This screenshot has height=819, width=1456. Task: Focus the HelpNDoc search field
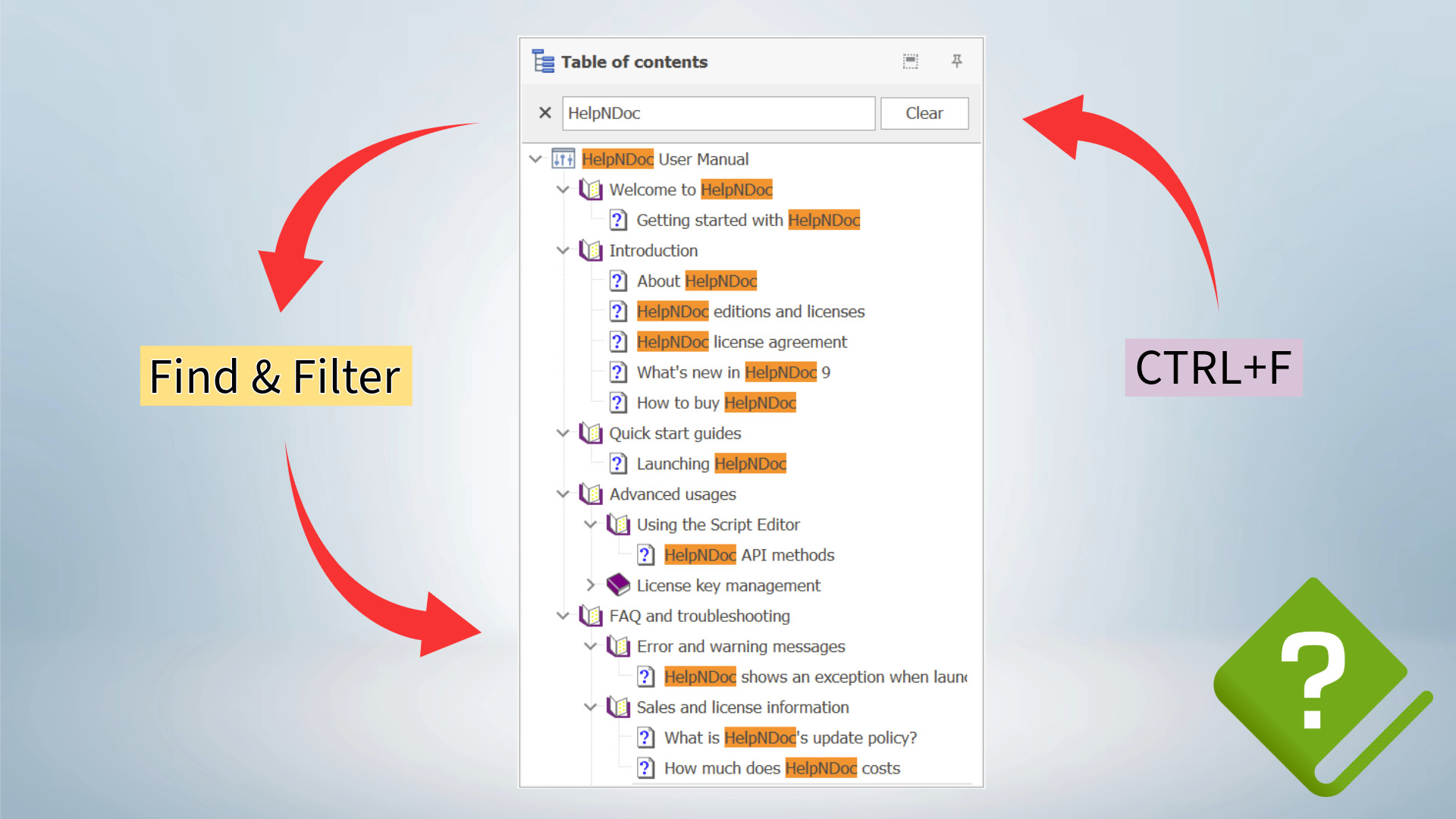click(718, 113)
